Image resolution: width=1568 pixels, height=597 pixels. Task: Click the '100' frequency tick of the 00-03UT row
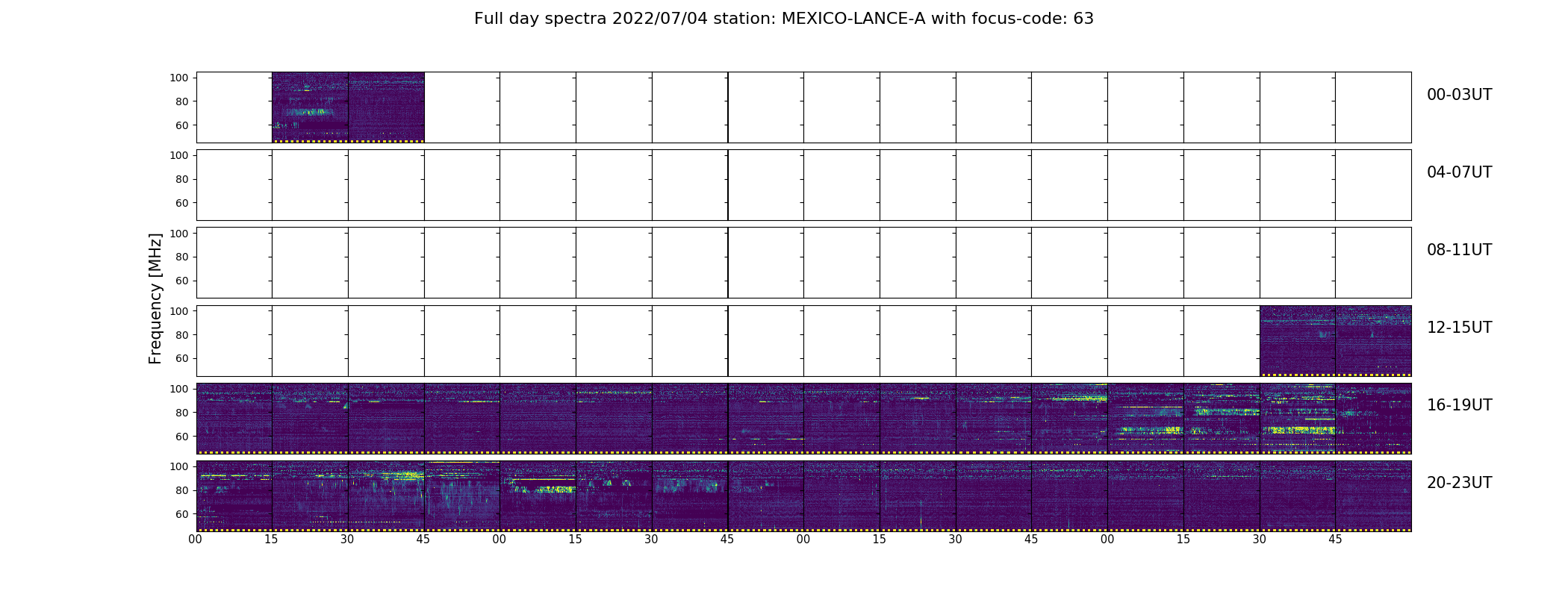pyautogui.click(x=179, y=78)
